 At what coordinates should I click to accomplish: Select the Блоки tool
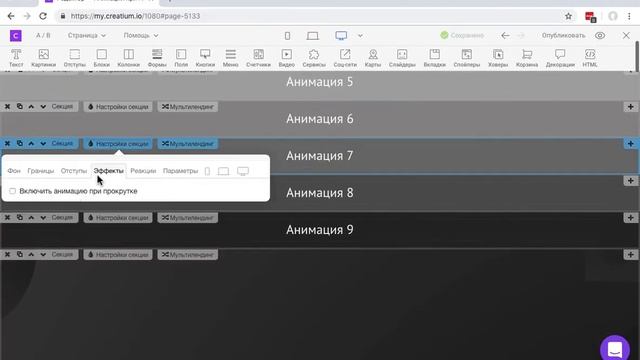(102, 58)
